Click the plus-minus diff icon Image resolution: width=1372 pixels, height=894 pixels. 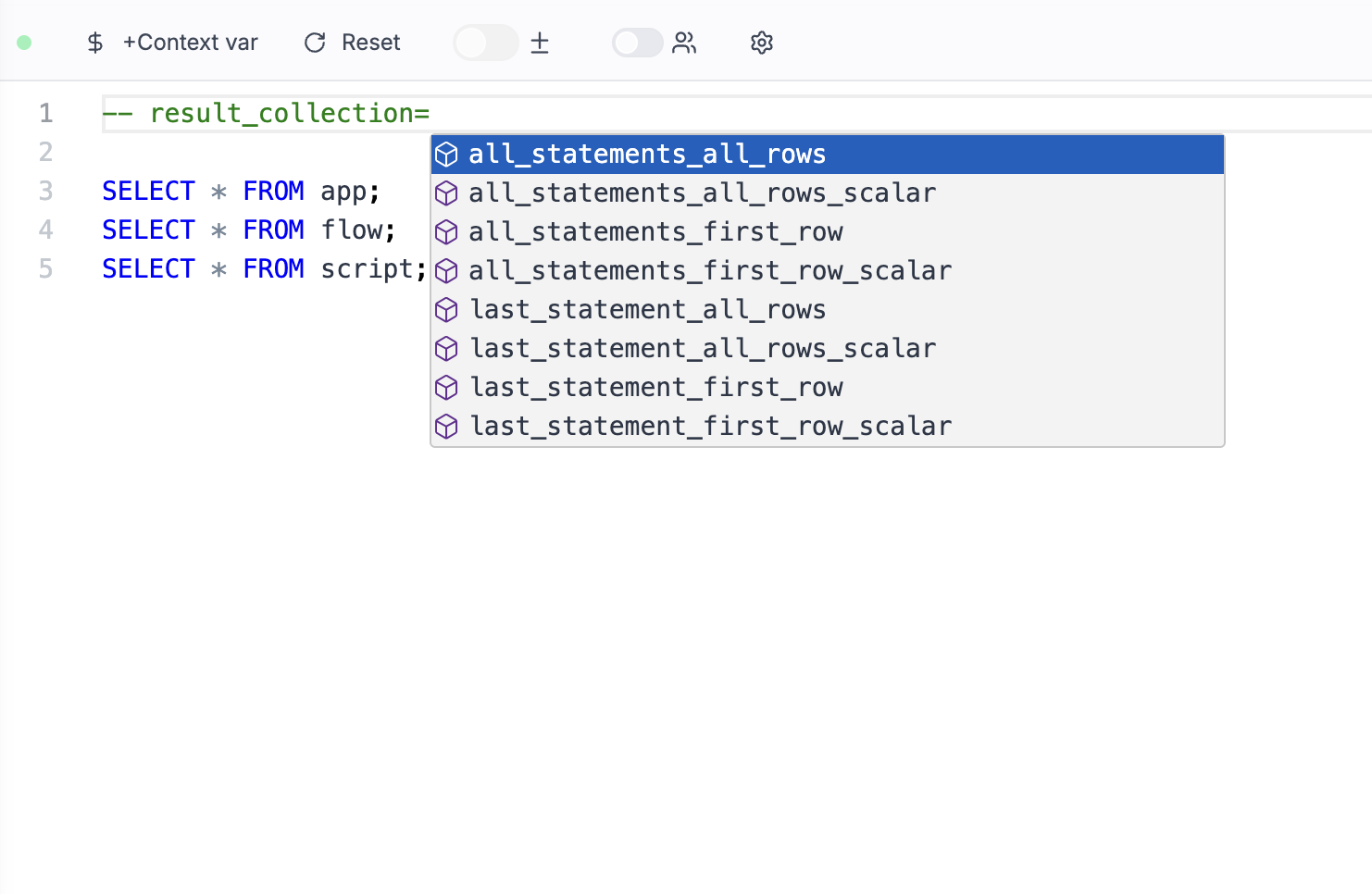point(540,43)
